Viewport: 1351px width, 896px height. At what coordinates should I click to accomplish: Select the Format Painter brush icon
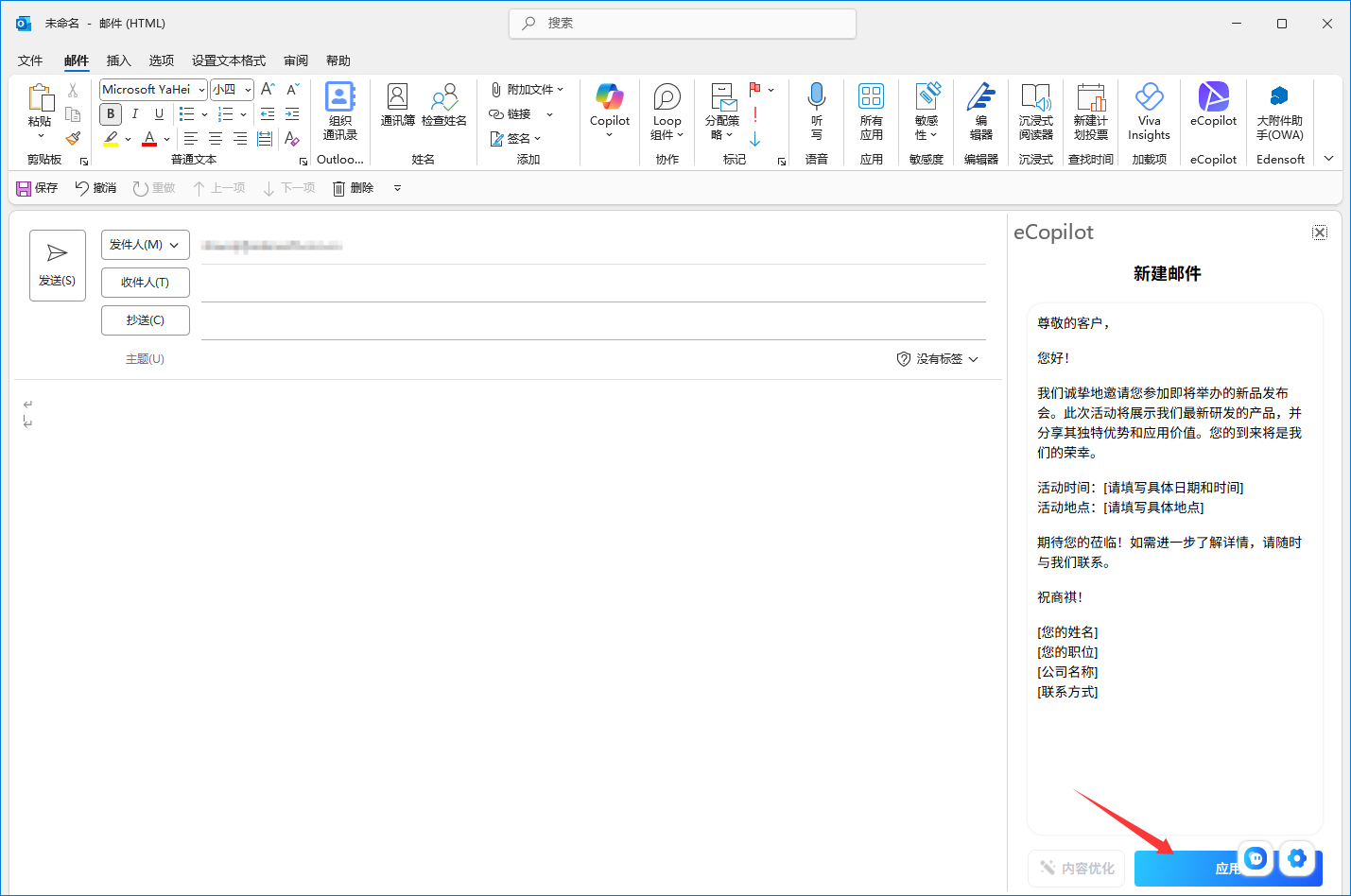click(x=73, y=138)
